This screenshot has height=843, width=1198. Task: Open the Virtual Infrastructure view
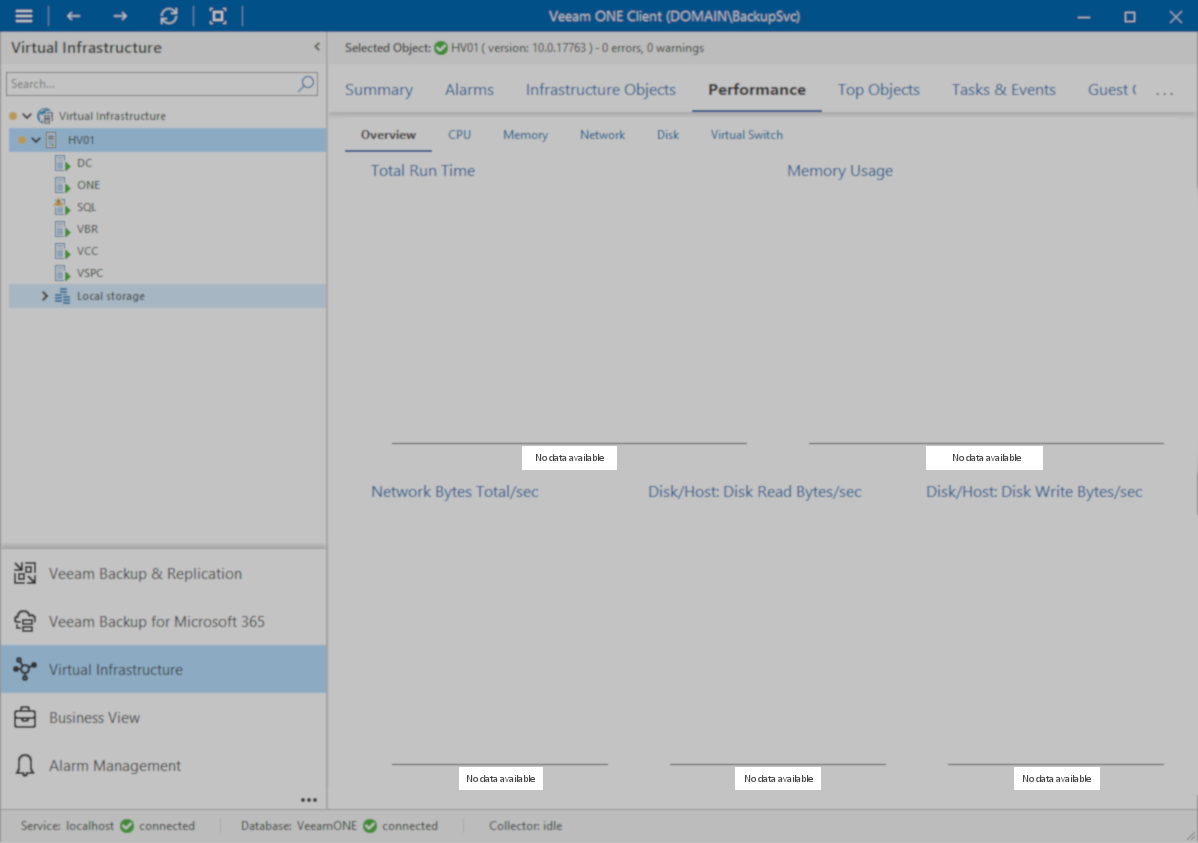[164, 670]
